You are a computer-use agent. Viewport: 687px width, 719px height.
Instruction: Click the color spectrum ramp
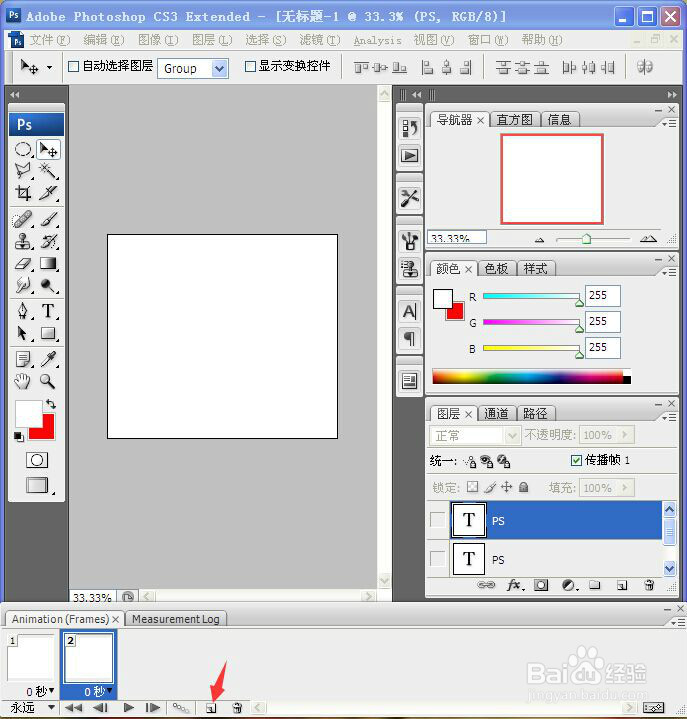pos(532,376)
